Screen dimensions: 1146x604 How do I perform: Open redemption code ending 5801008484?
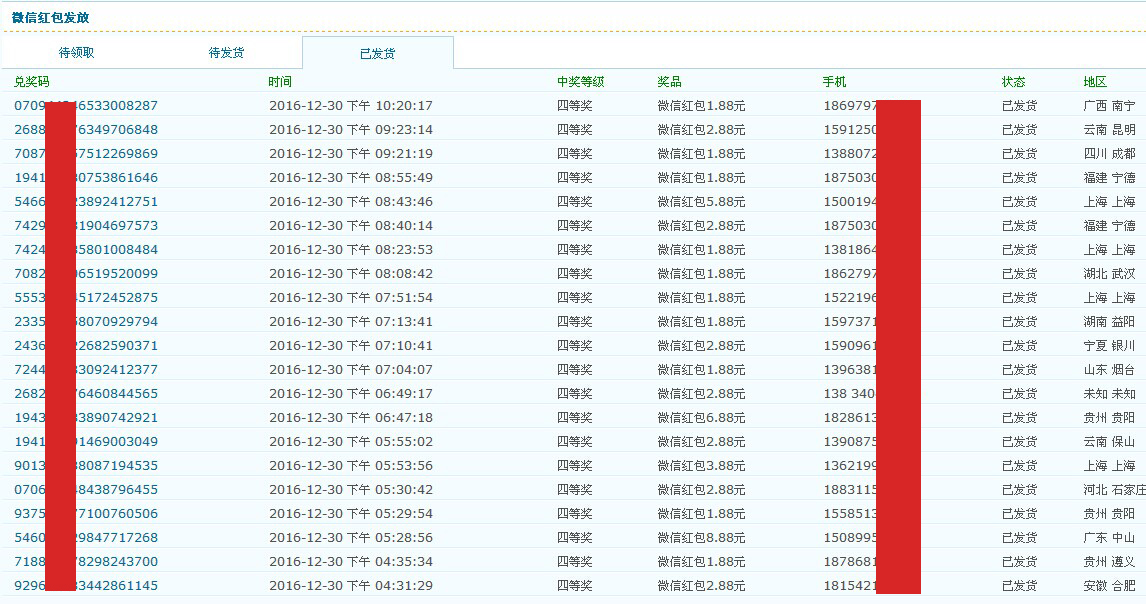click(x=86, y=249)
